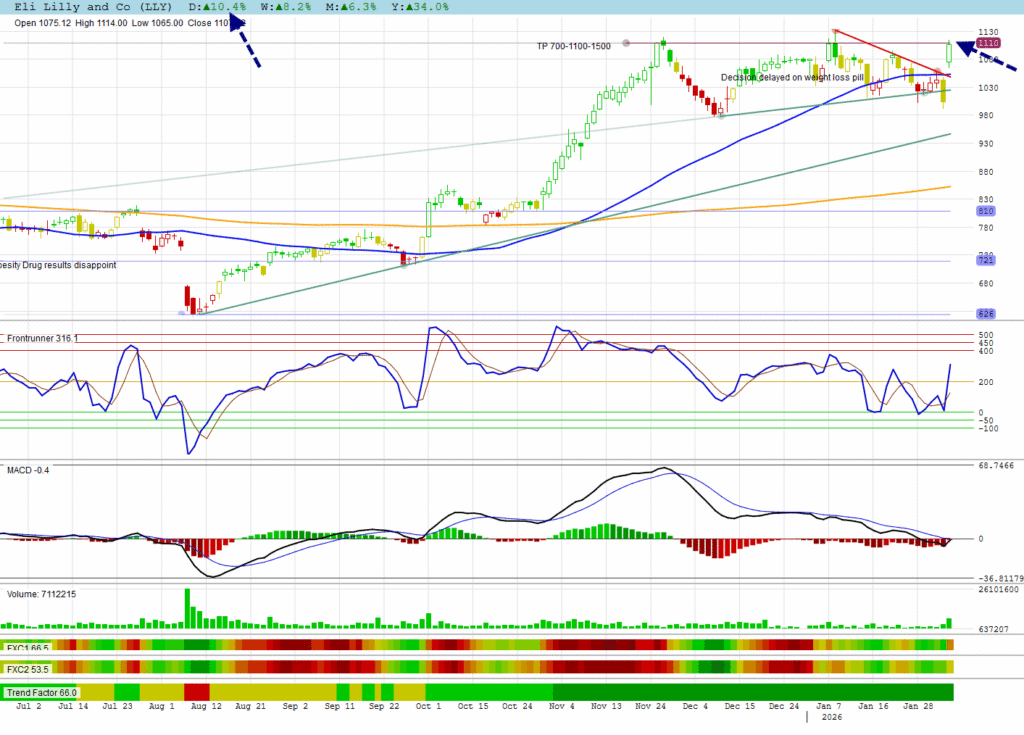Select the MACD -0.4 indicator label
This screenshot has height=735, width=1024.
pyautogui.click(x=28, y=470)
